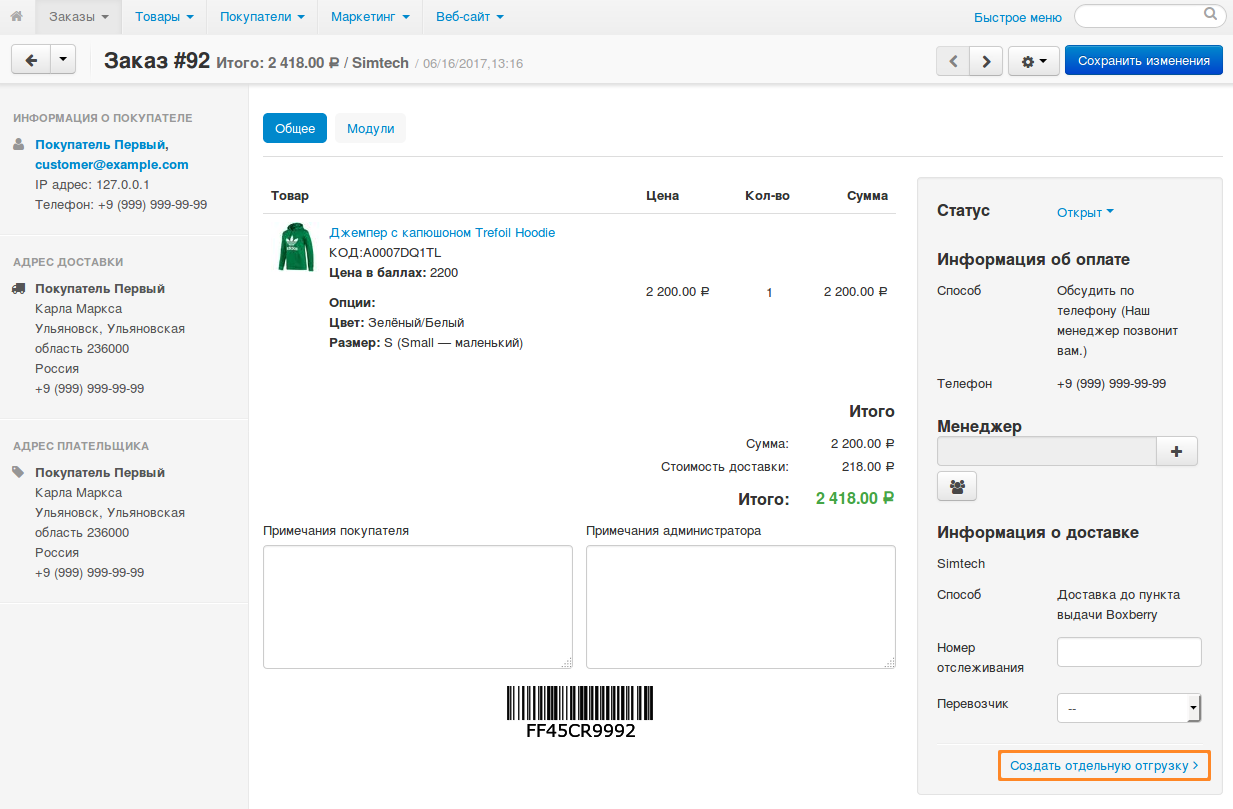Go to next order with right chevron

987,61
